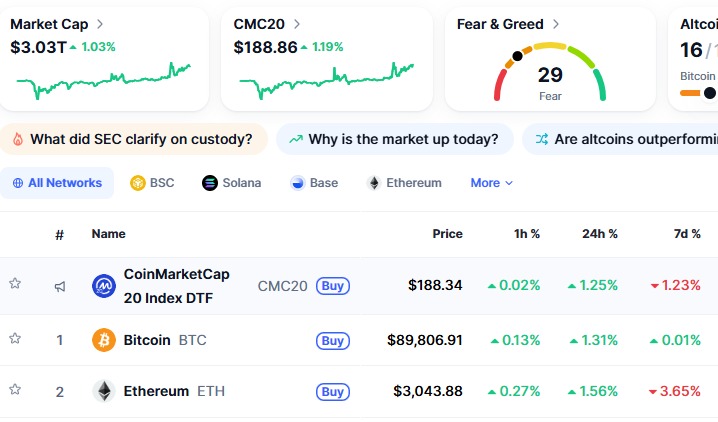Click the Solana network icon
This screenshot has height=422, width=718.
(210, 183)
